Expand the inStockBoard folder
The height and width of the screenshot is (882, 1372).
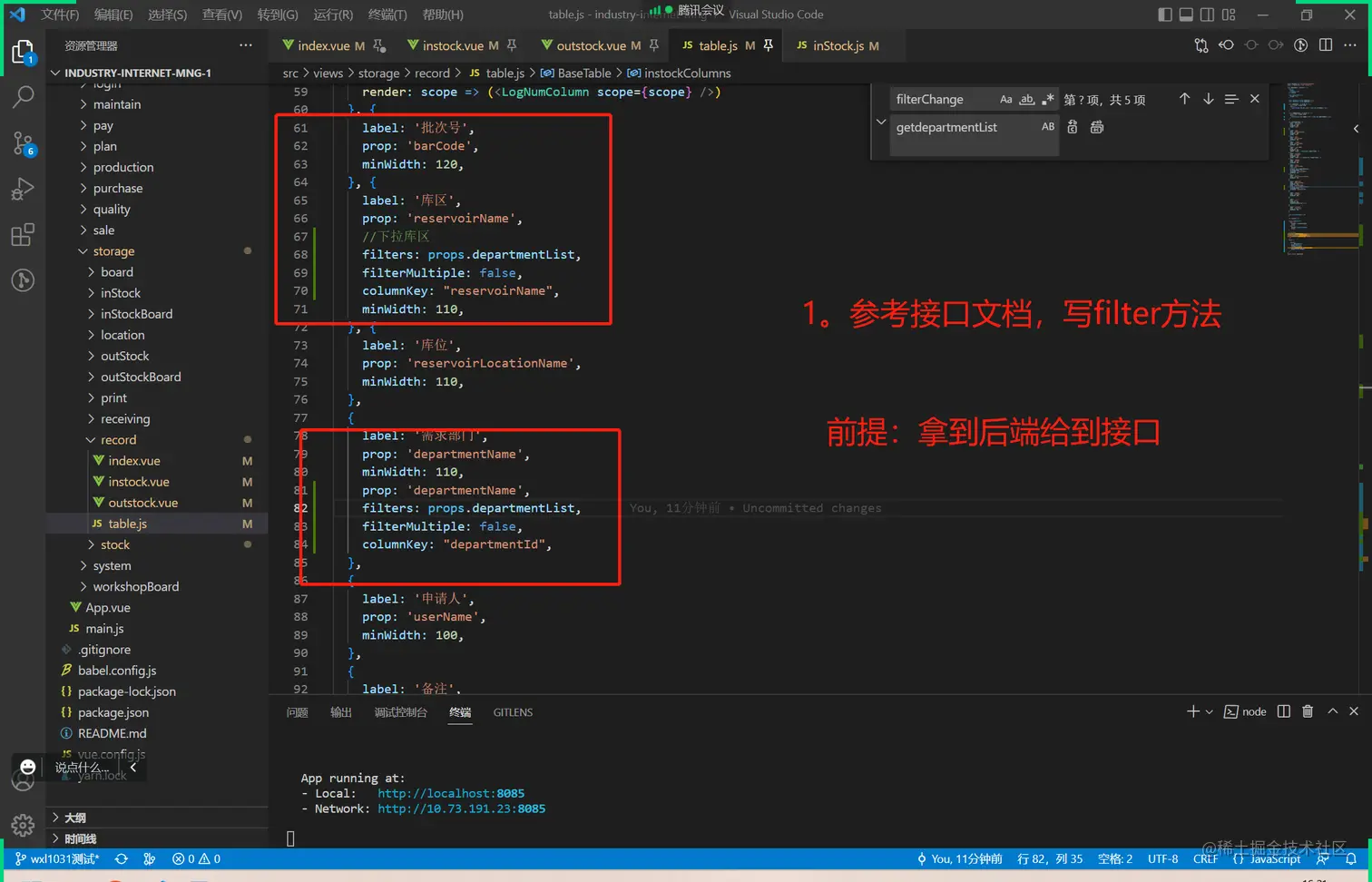click(157, 314)
